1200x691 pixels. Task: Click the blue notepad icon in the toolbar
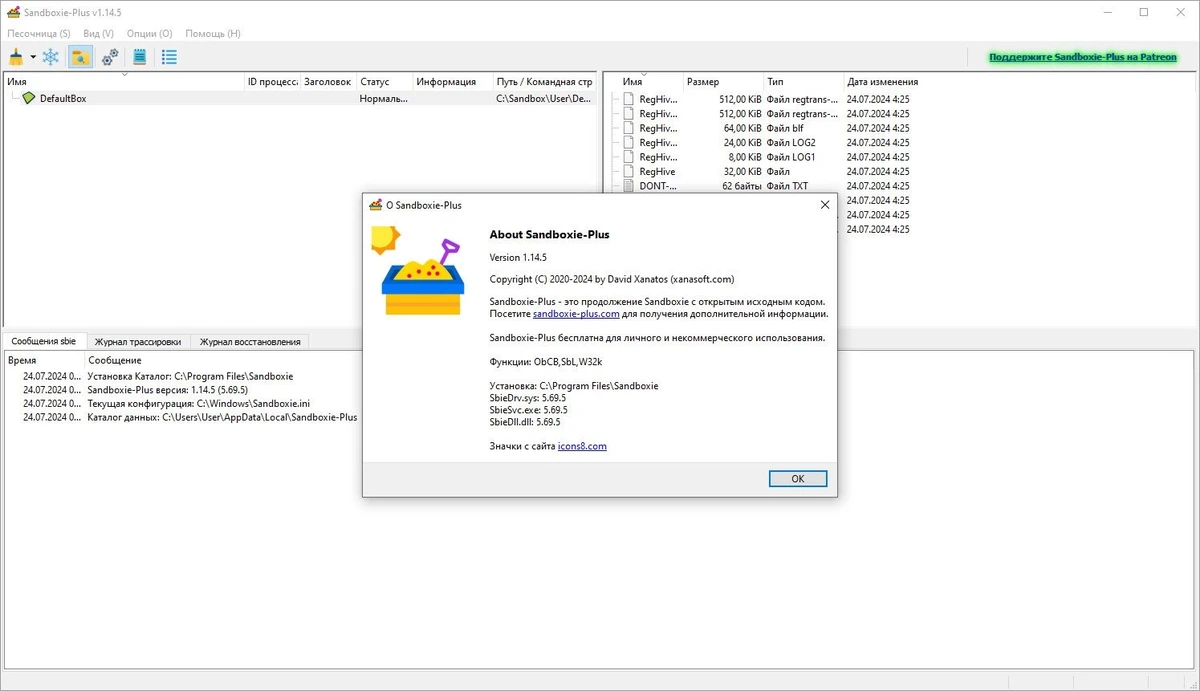click(140, 57)
